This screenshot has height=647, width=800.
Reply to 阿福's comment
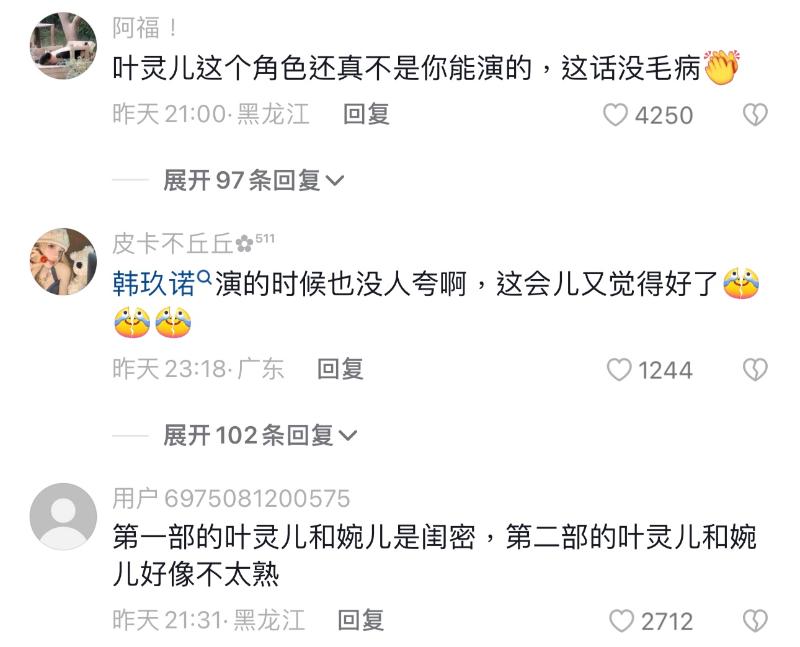(366, 114)
